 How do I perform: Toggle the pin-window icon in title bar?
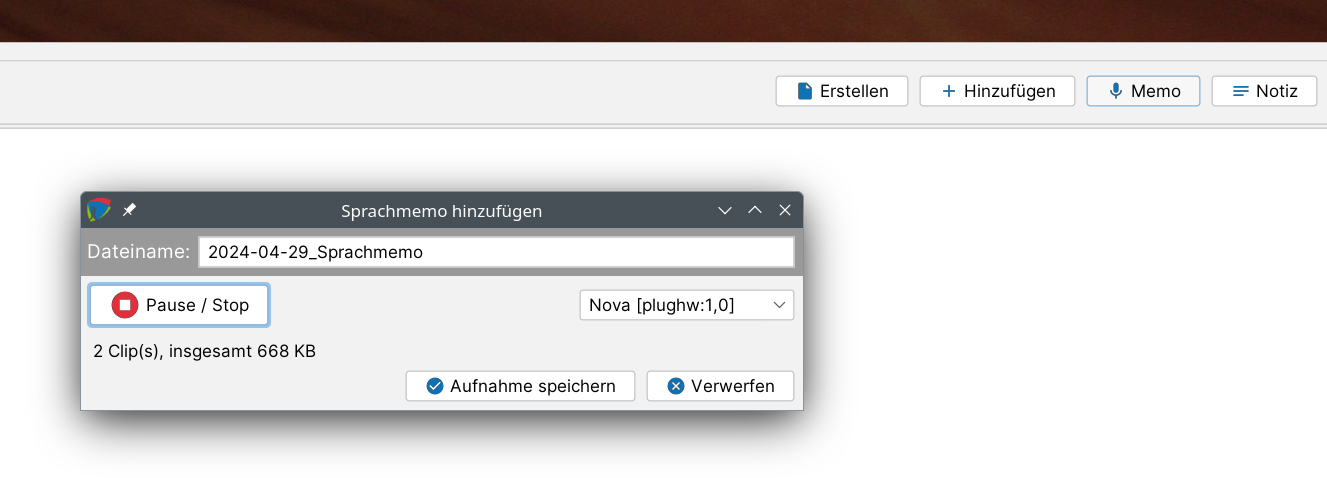click(129, 210)
